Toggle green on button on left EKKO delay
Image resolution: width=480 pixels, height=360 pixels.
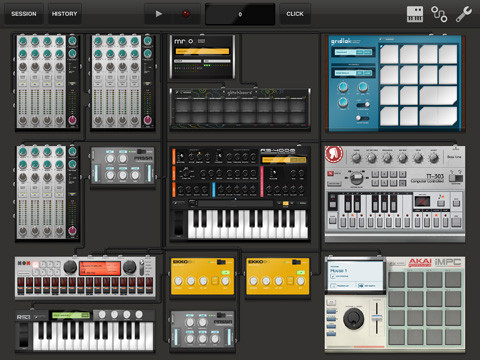(226, 273)
